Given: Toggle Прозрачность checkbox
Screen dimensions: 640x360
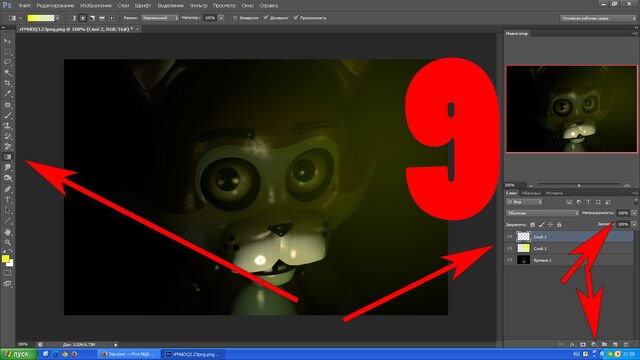Looking at the screenshot, I should pyautogui.click(x=296, y=18).
